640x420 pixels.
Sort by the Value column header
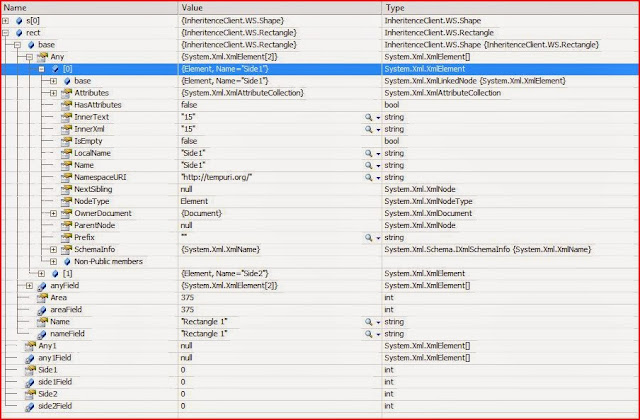280,8
